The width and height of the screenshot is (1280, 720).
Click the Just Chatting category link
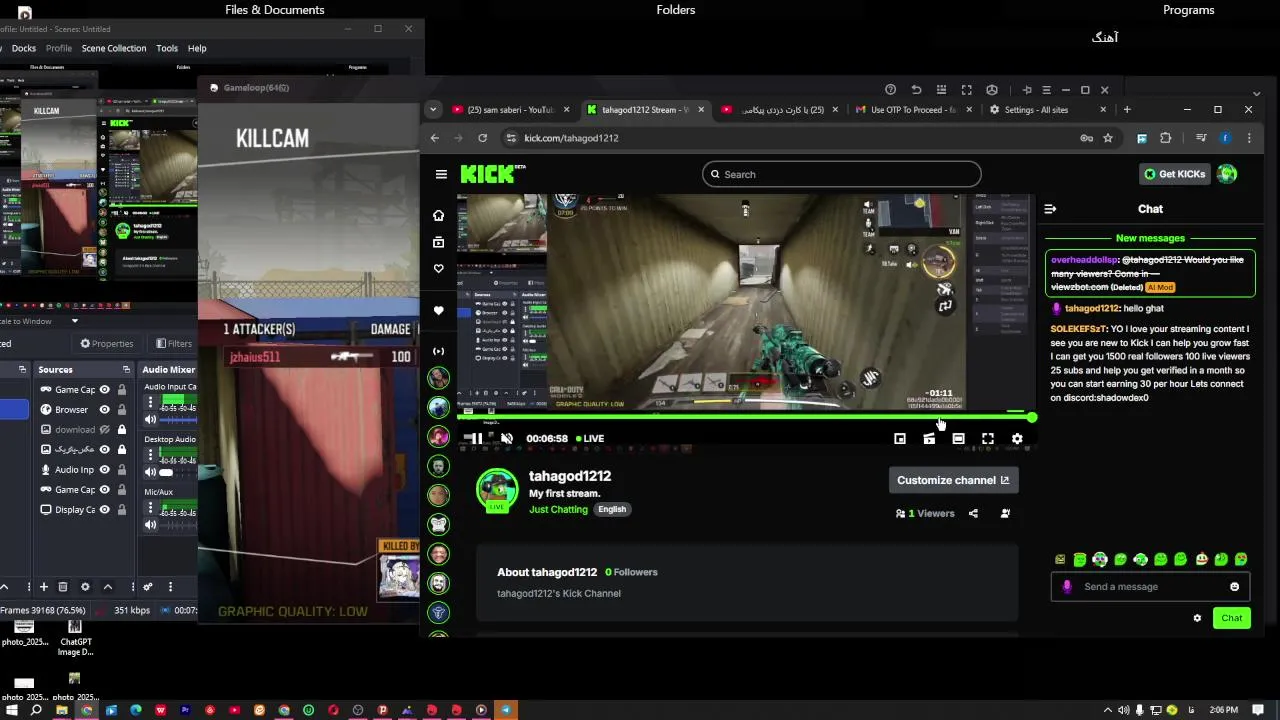(x=558, y=509)
